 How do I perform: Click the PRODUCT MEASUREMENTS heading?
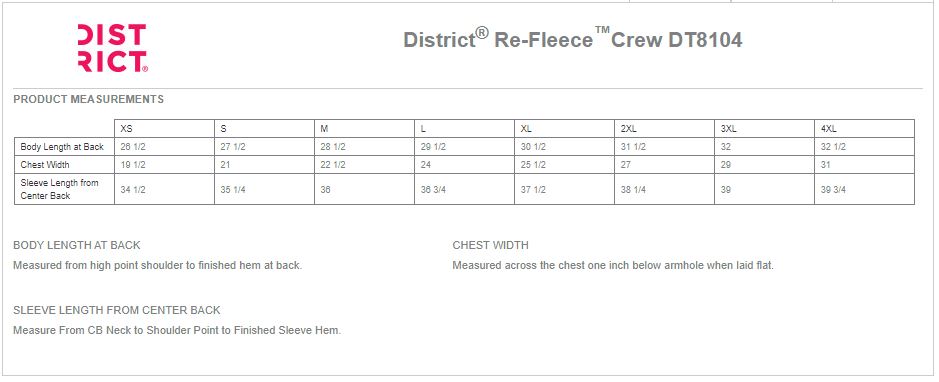89,99
